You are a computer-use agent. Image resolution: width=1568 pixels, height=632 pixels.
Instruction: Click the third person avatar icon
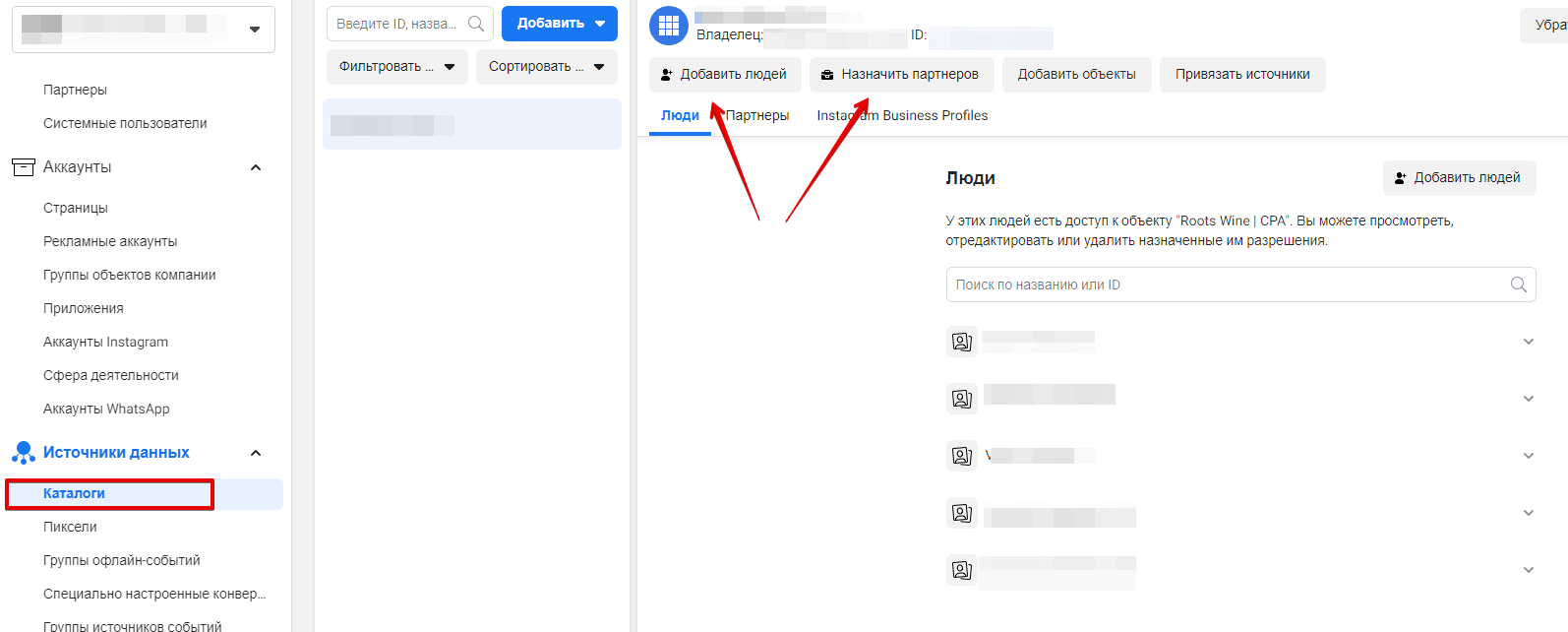point(962,456)
